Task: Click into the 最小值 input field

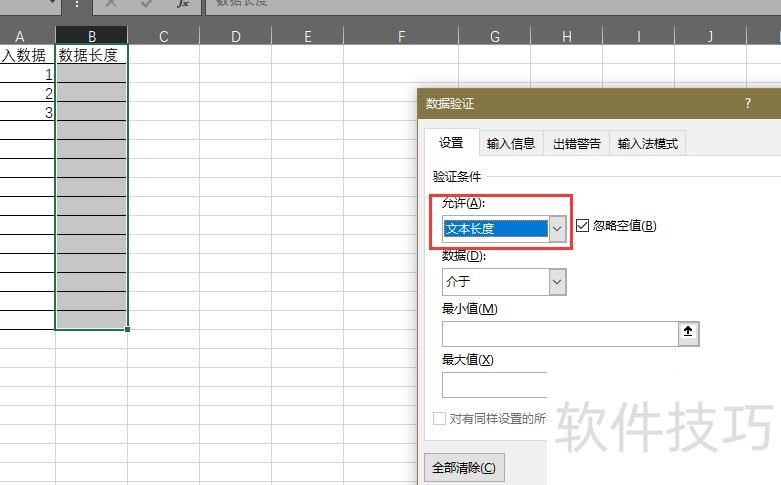Action: pos(559,334)
